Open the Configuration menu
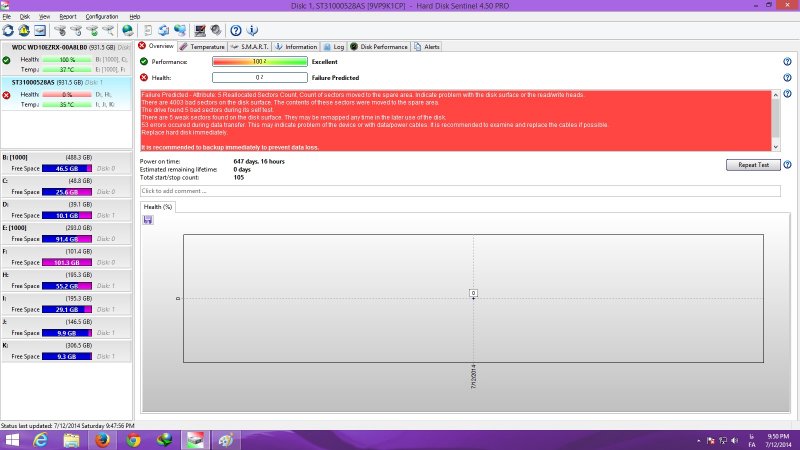 tap(102, 17)
